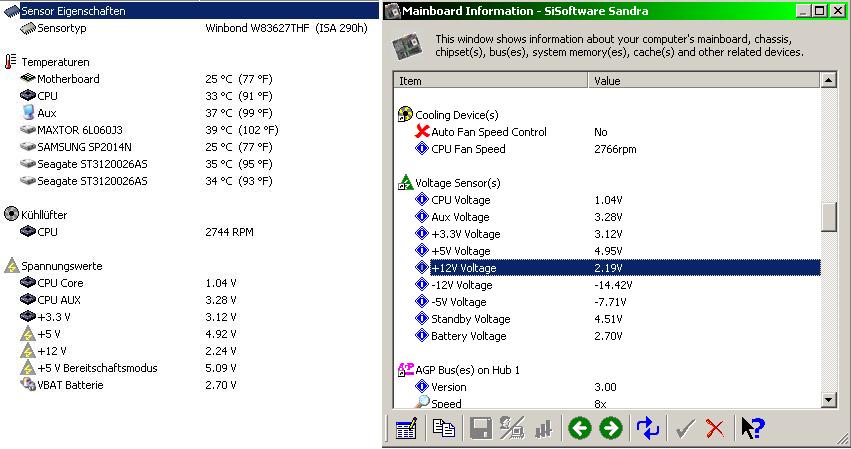The width and height of the screenshot is (851, 449).
Task: Click the Copy icon in Sandra toolbar
Action: click(x=443, y=429)
